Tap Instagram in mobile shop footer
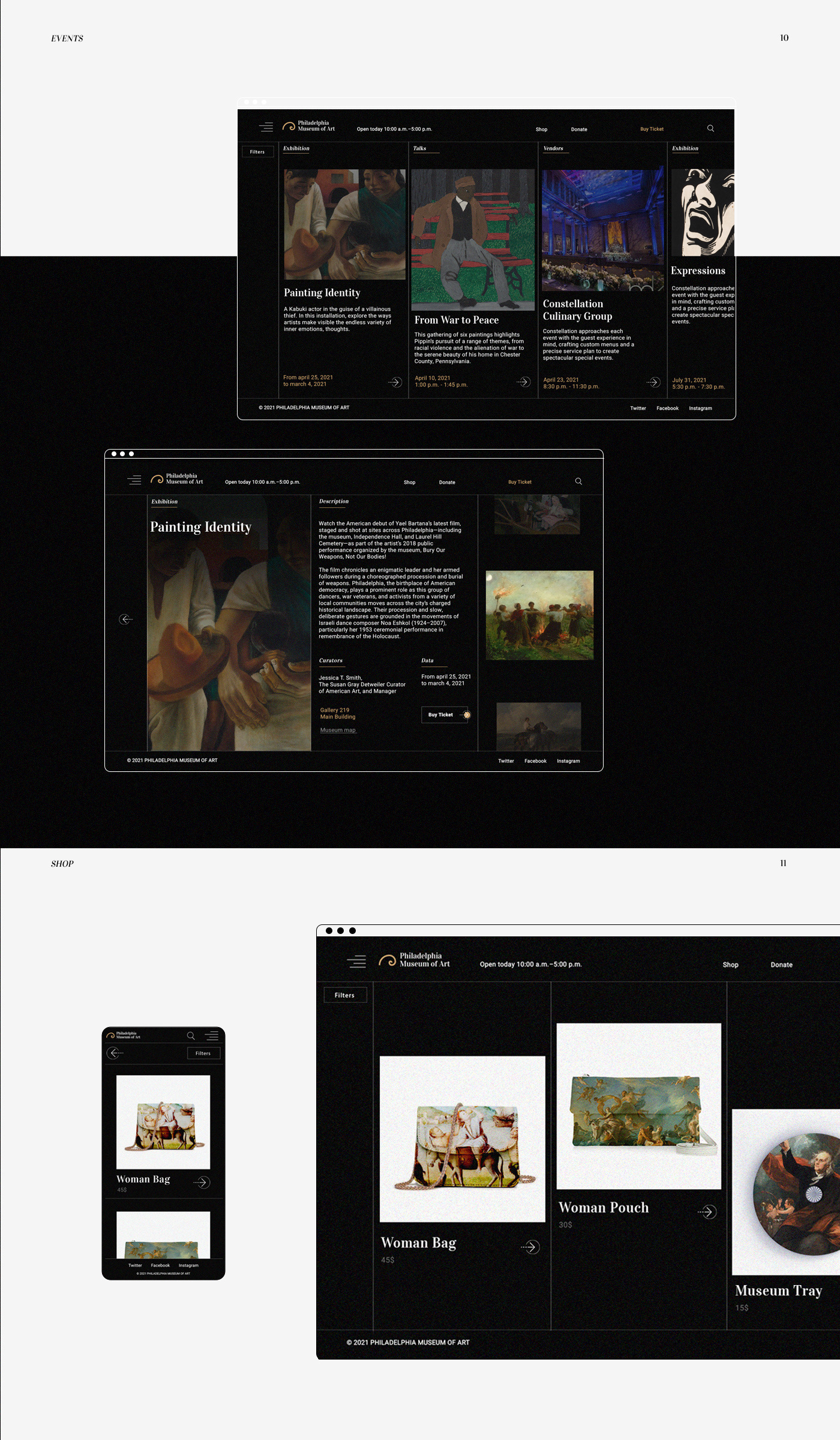 point(188,1265)
